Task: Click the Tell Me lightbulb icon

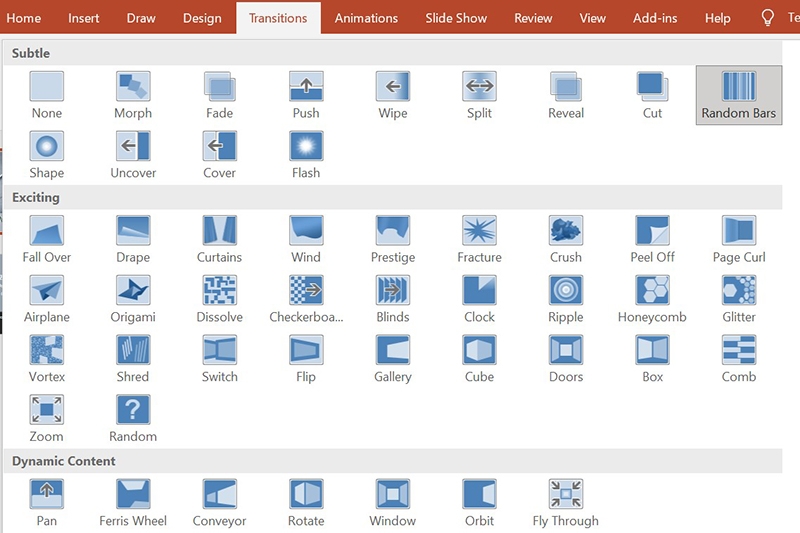Action: click(767, 18)
